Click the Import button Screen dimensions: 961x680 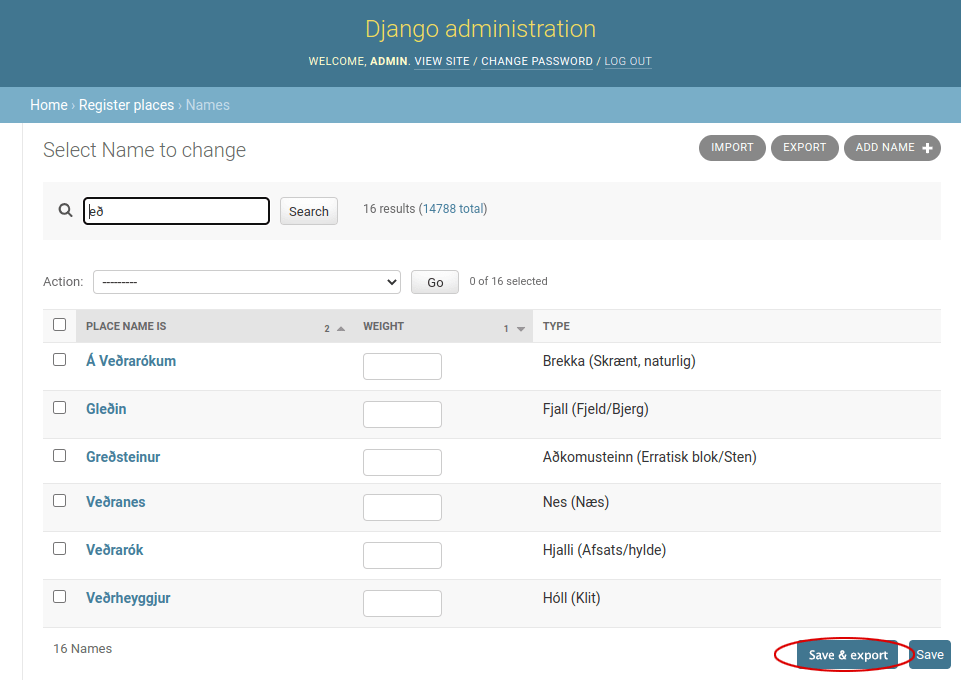point(732,148)
